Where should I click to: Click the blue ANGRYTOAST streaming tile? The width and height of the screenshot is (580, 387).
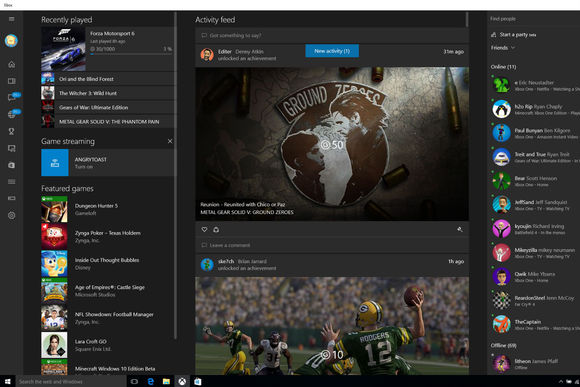55,163
